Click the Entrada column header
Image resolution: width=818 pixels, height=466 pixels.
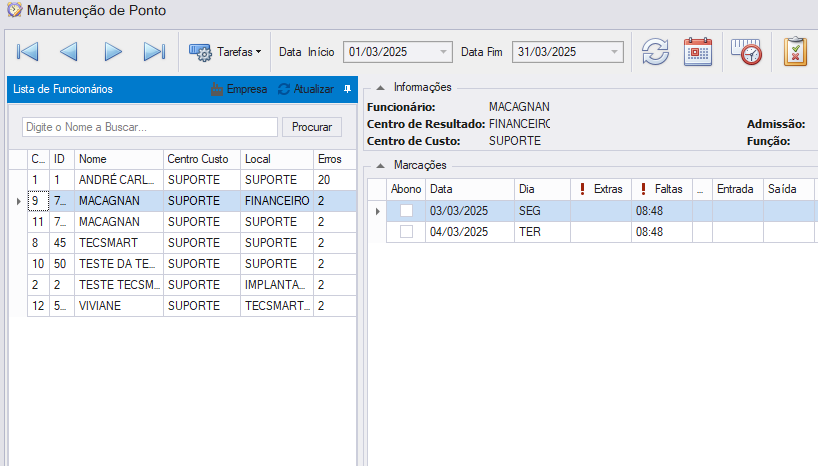click(738, 189)
